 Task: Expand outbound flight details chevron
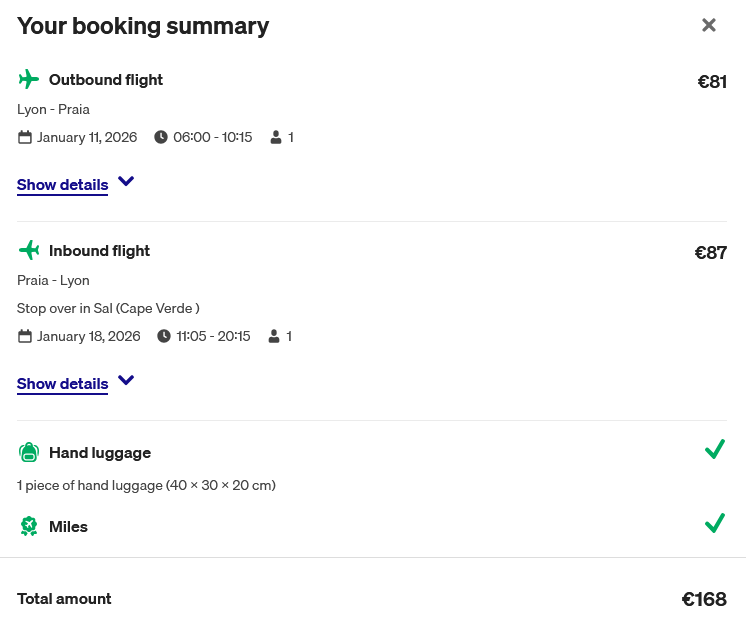coord(125,182)
